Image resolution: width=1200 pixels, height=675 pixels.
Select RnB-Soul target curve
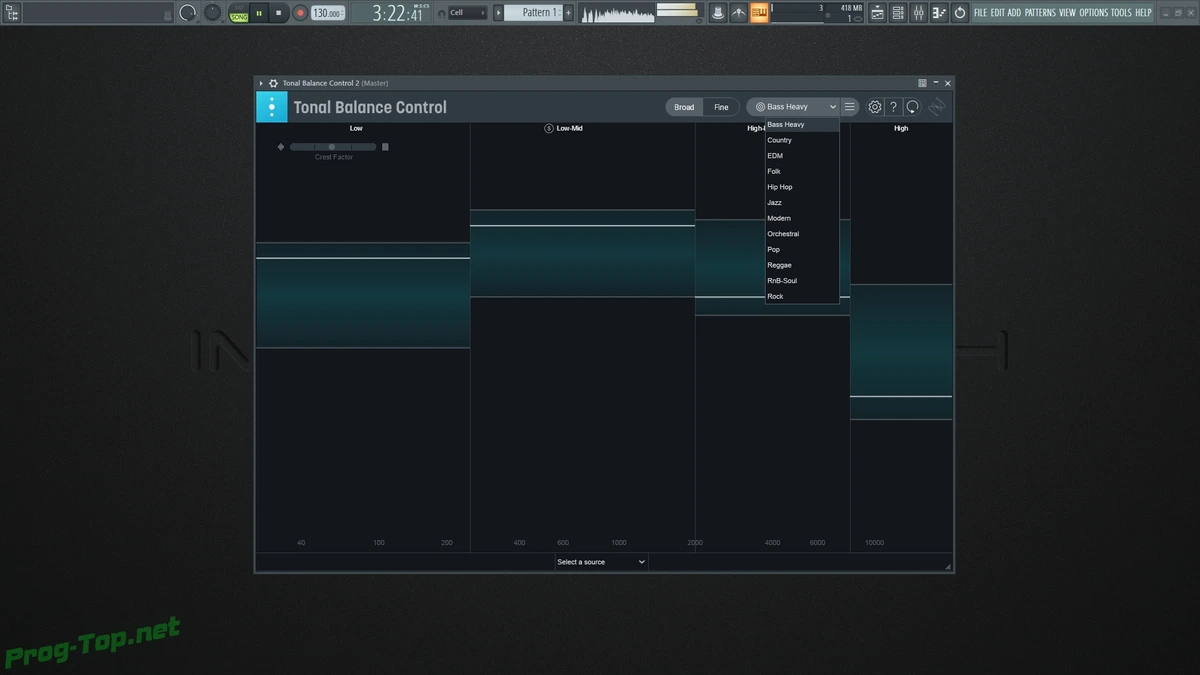802,281
